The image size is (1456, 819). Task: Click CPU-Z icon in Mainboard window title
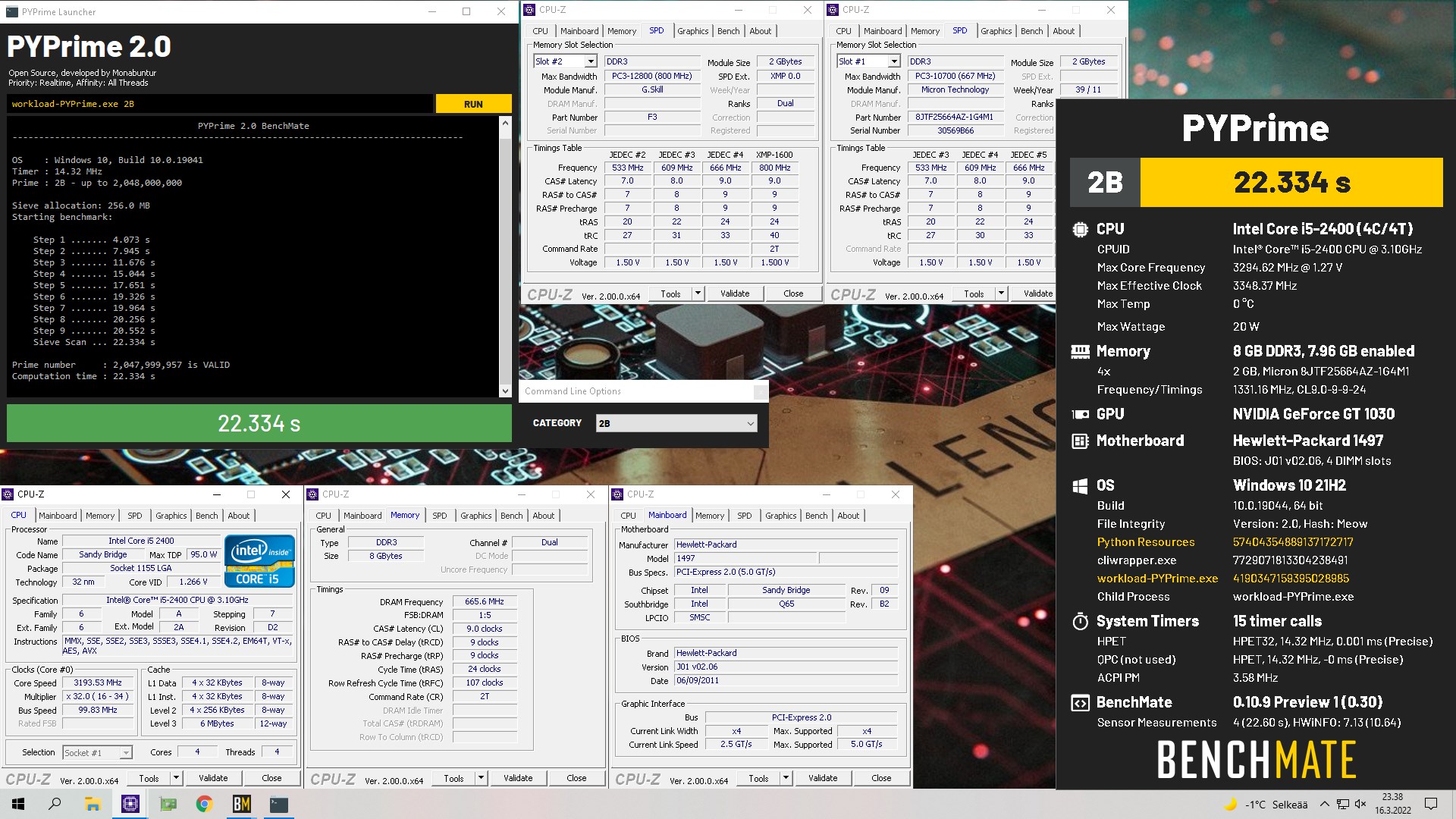[618, 494]
